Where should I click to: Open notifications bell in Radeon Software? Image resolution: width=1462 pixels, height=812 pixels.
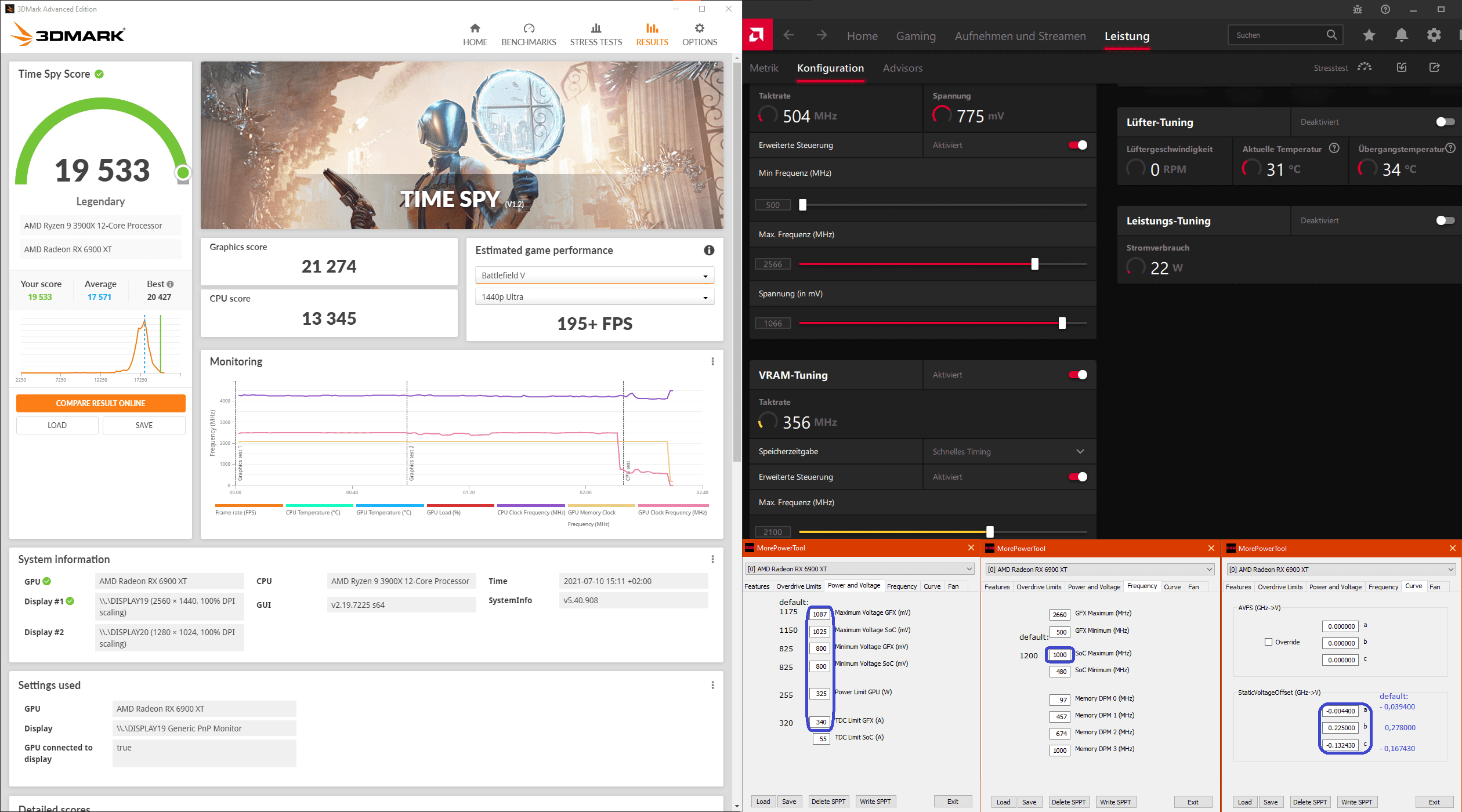(x=1402, y=35)
